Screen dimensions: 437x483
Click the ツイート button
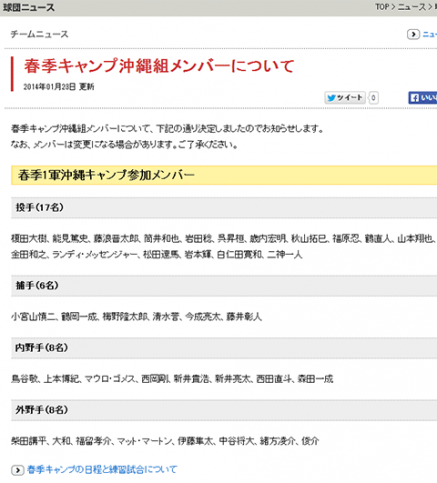tap(345, 98)
